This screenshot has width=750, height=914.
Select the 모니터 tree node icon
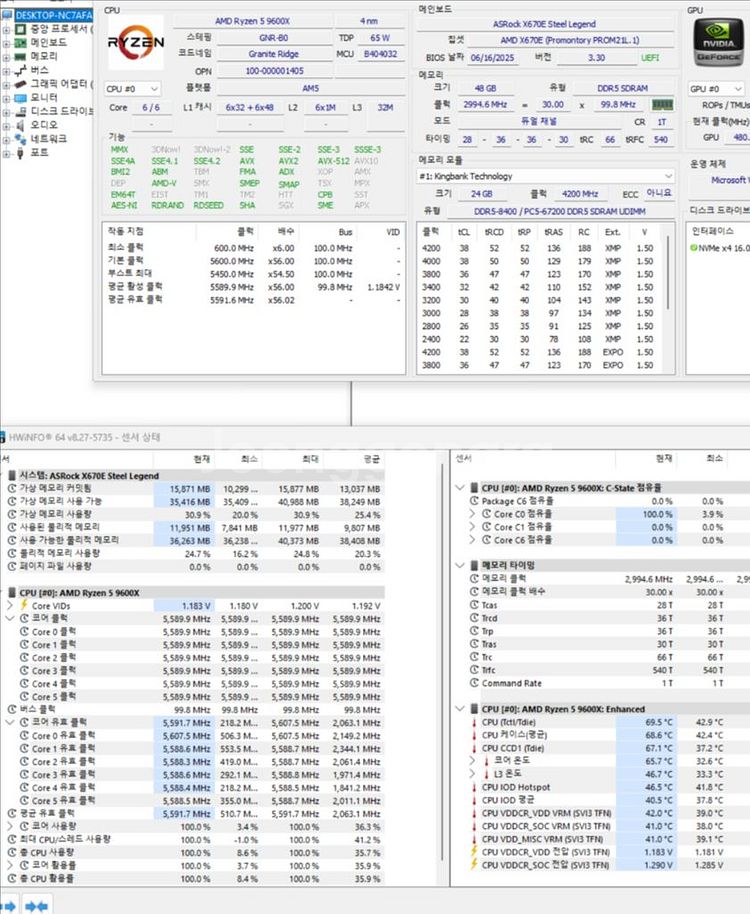pyautogui.click(x=21, y=97)
